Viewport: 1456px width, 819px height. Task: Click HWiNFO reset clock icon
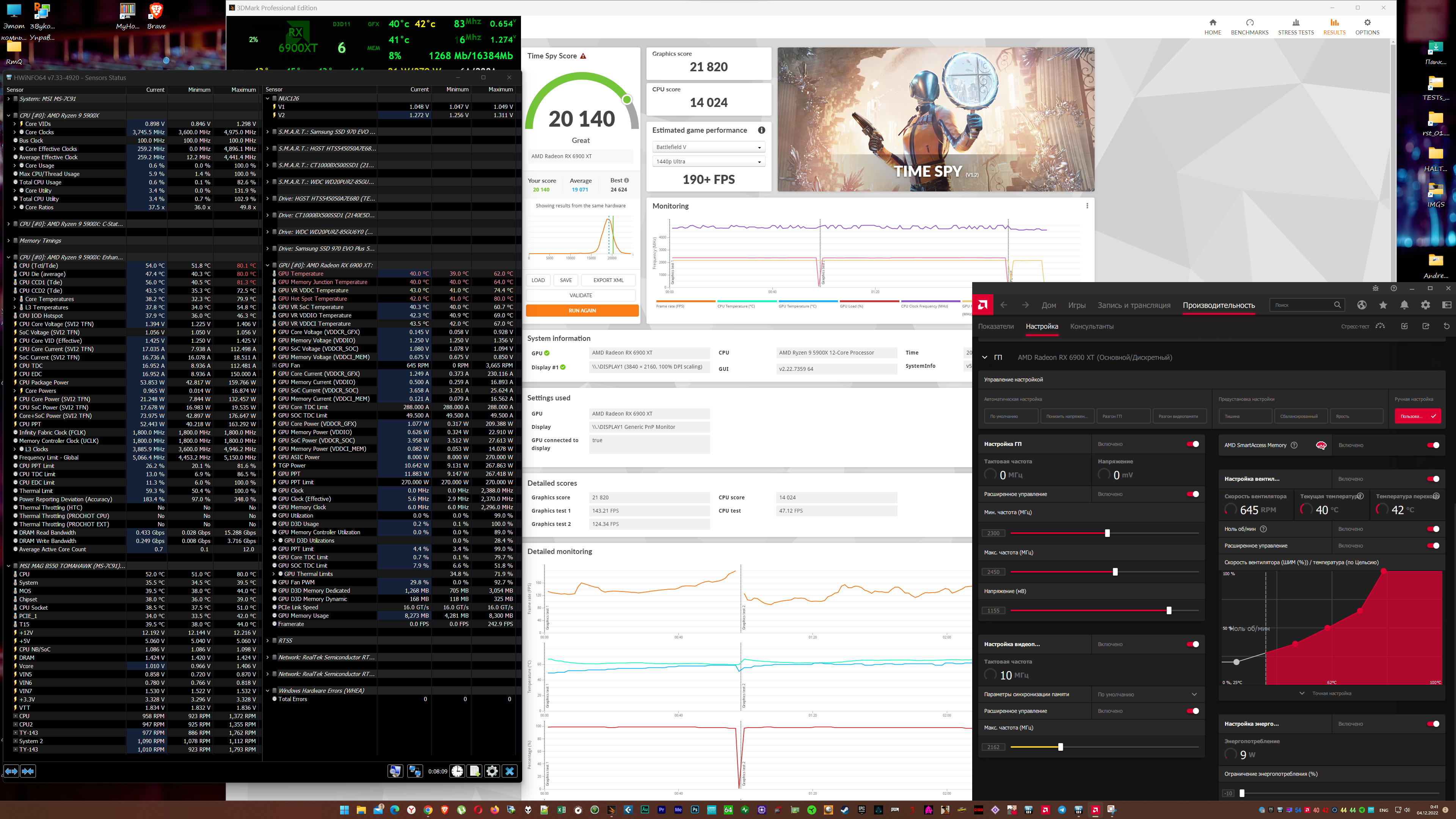[x=457, y=771]
